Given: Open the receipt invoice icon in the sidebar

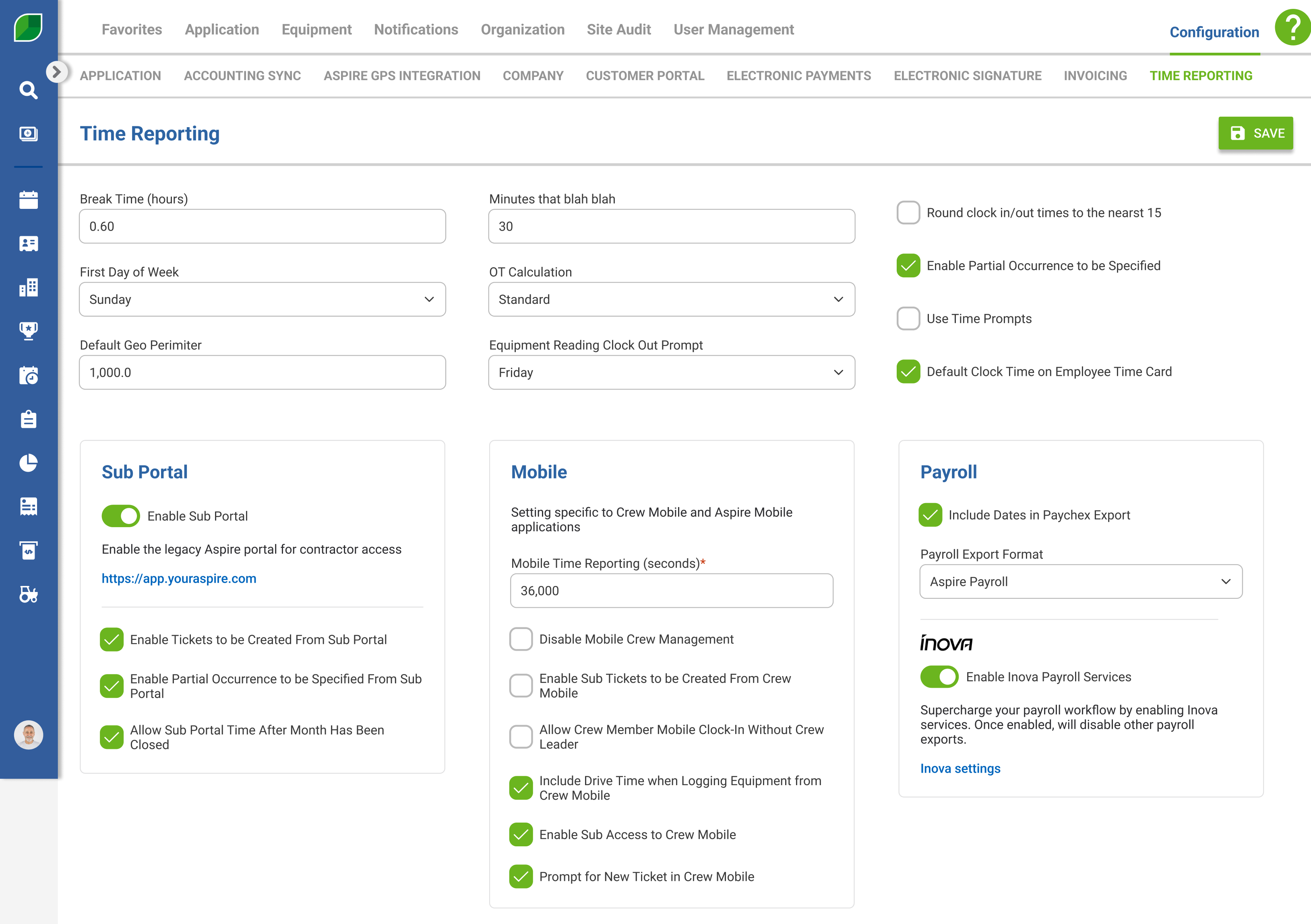Looking at the screenshot, I should point(29,506).
